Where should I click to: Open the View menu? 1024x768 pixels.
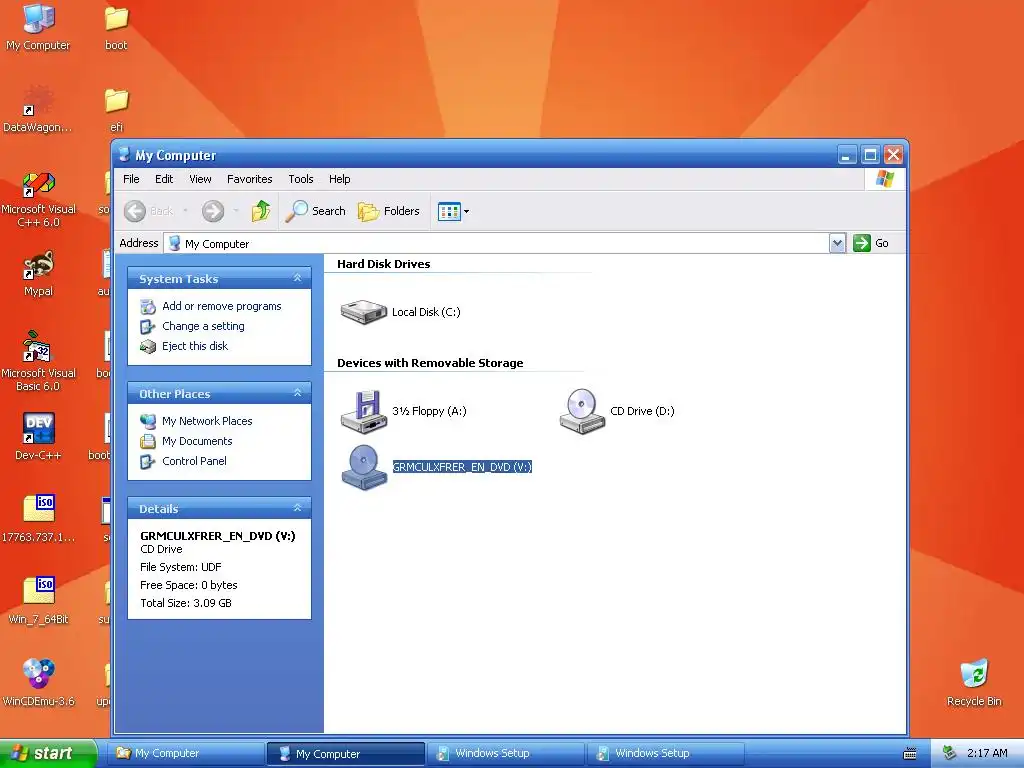[200, 179]
